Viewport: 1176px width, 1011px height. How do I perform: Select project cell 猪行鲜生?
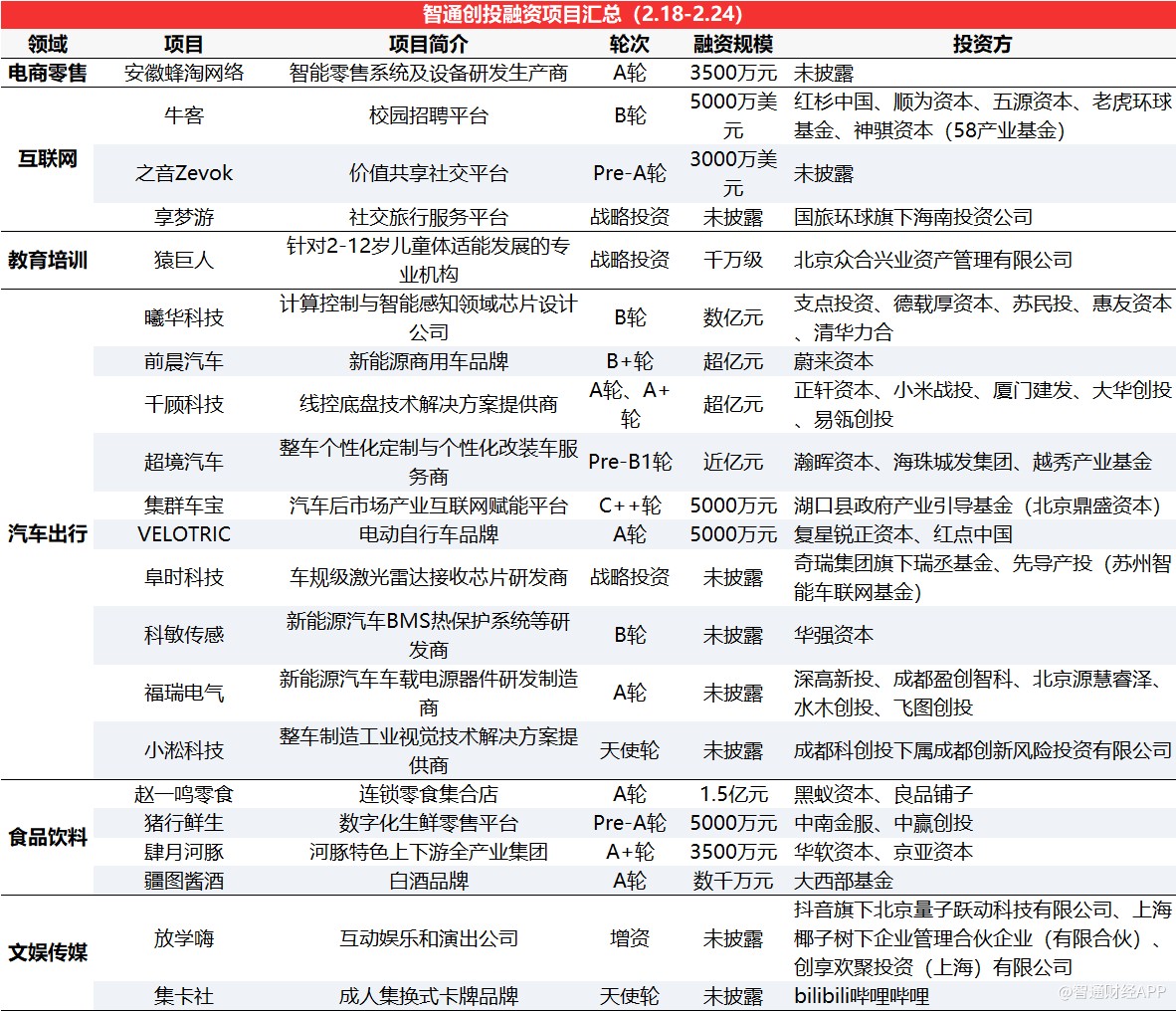[184, 823]
